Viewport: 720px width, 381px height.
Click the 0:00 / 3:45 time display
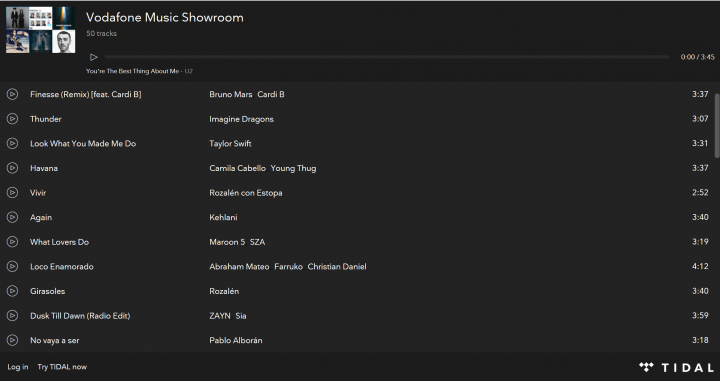pos(698,57)
